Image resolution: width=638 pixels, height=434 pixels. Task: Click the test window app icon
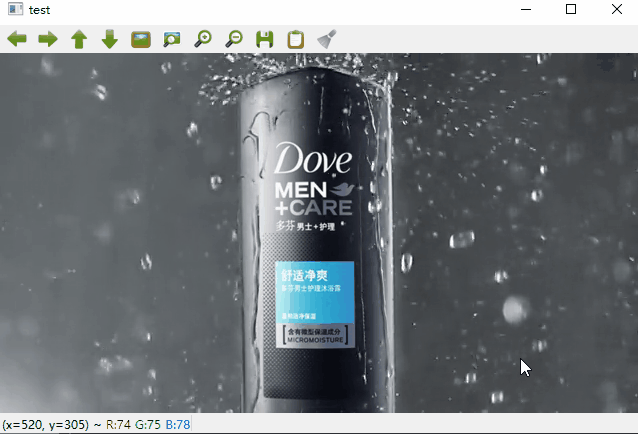point(15,9)
